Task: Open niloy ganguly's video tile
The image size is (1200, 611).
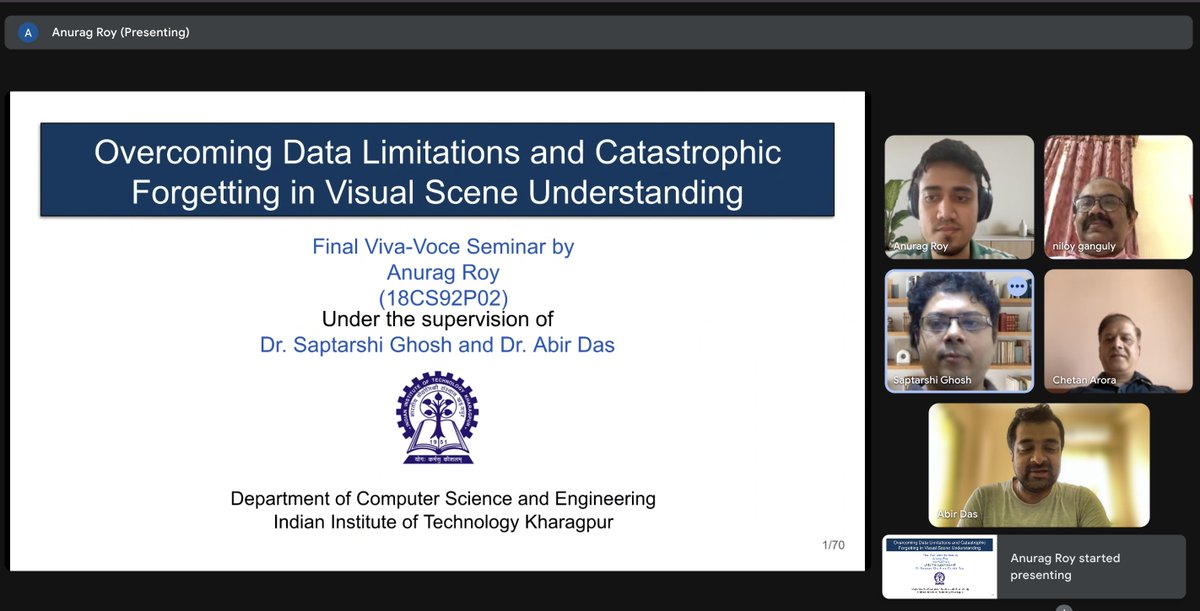Action: pos(1120,197)
